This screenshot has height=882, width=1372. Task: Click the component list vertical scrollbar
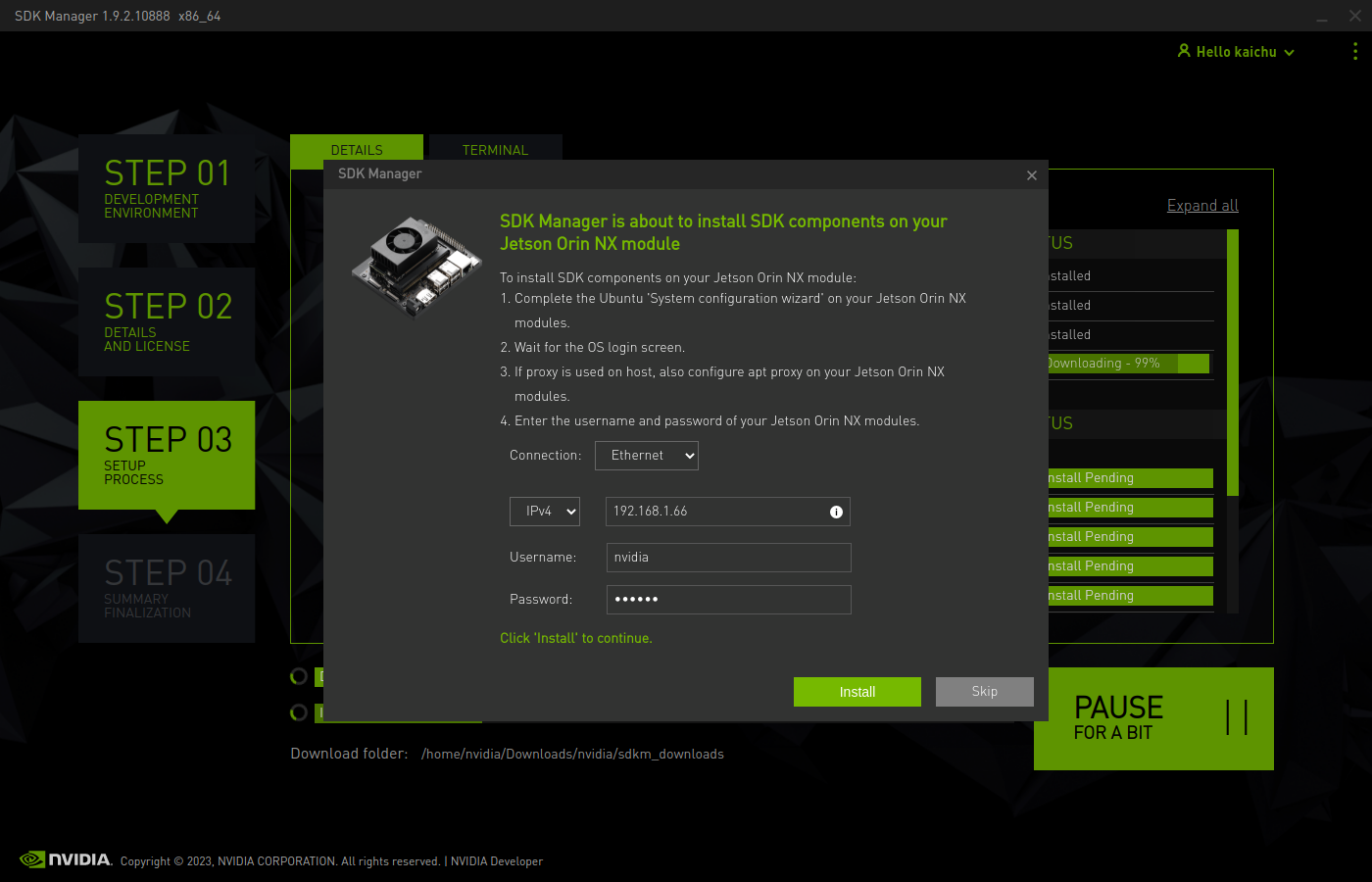click(1233, 363)
